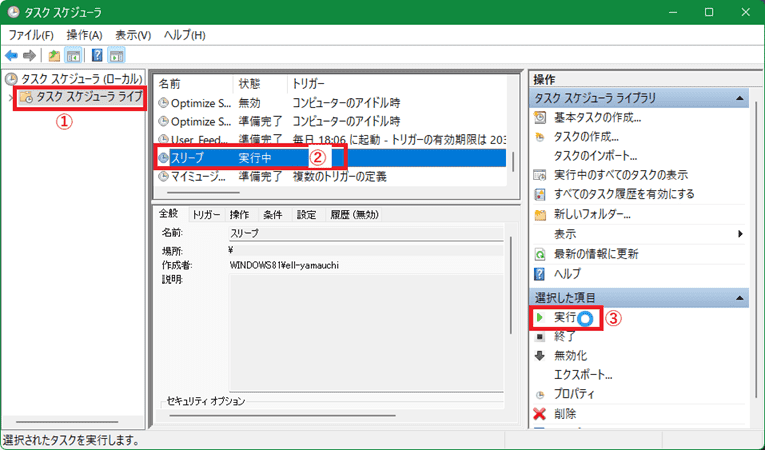Click タスクのインポート... link
The width and height of the screenshot is (765, 450).
595,156
